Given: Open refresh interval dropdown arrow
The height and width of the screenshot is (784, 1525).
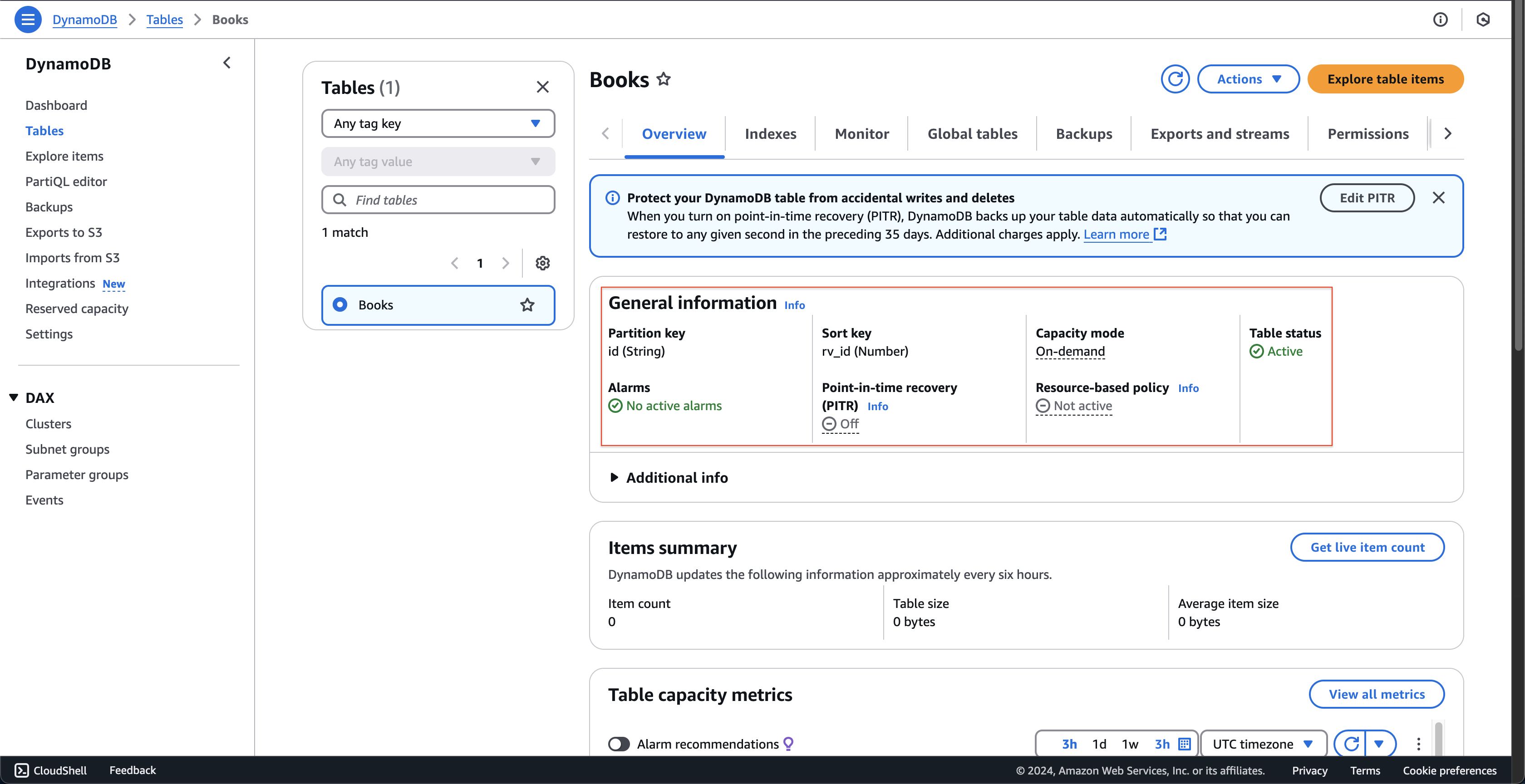Looking at the screenshot, I should coord(1379,744).
